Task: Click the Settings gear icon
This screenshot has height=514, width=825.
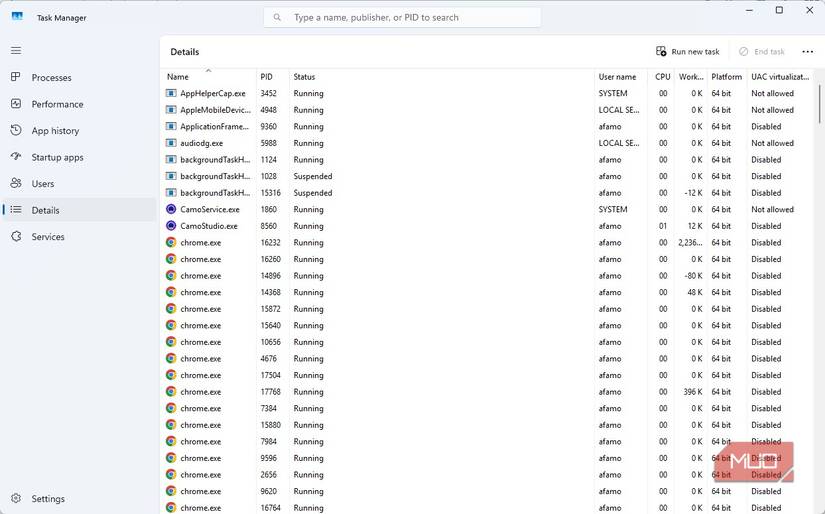Action: pos(16,498)
